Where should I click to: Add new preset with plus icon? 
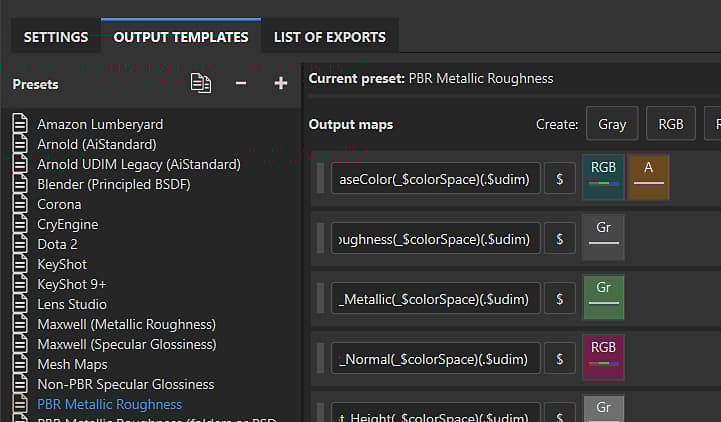coord(280,84)
